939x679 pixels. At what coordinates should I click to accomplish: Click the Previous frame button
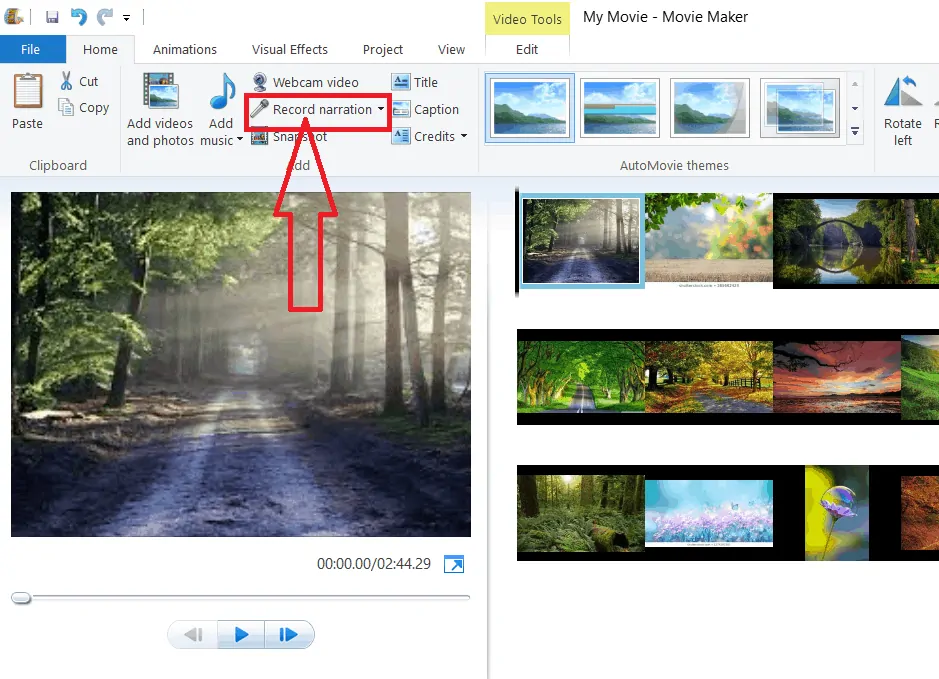193,634
